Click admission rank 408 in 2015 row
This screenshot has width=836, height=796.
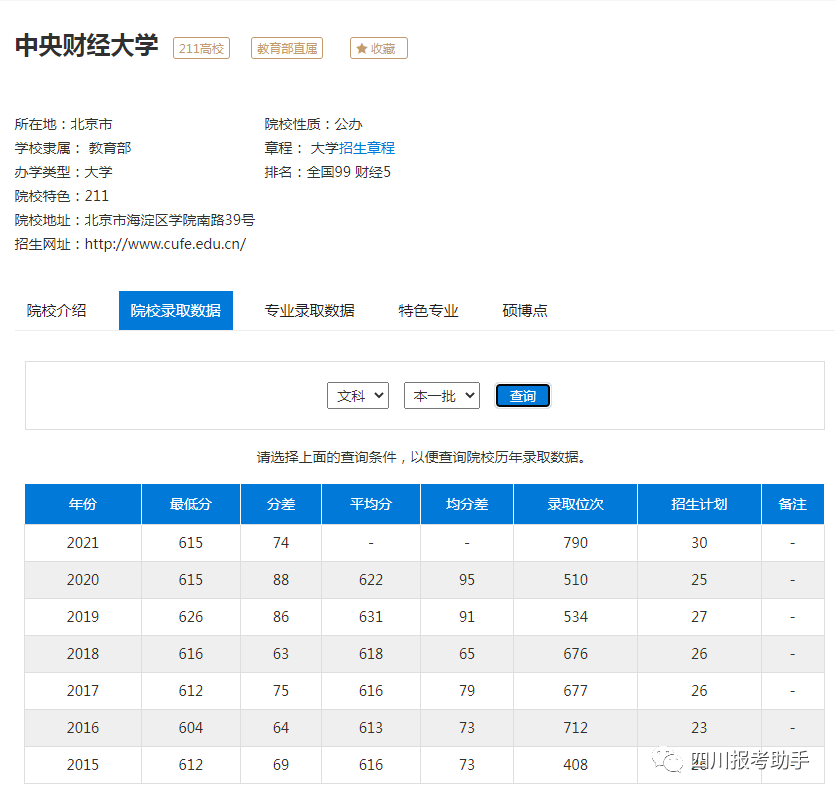tap(575, 765)
